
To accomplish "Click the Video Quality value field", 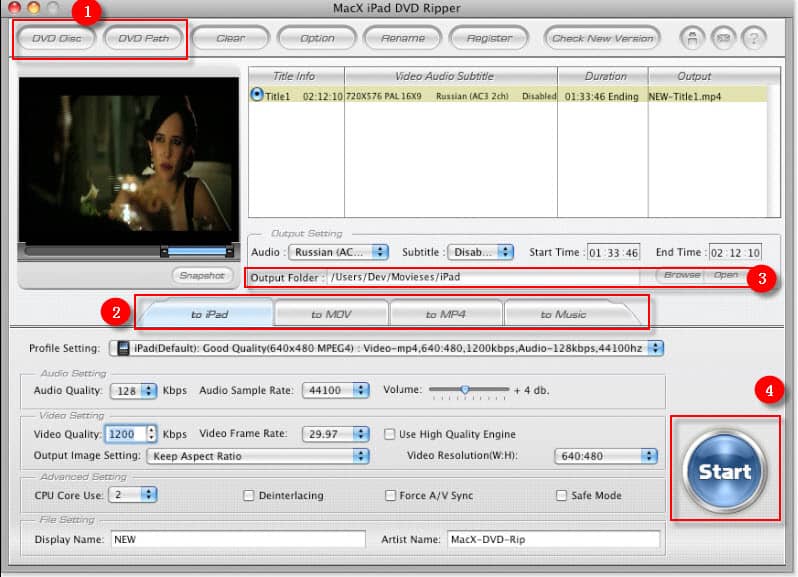I will tap(125, 434).
